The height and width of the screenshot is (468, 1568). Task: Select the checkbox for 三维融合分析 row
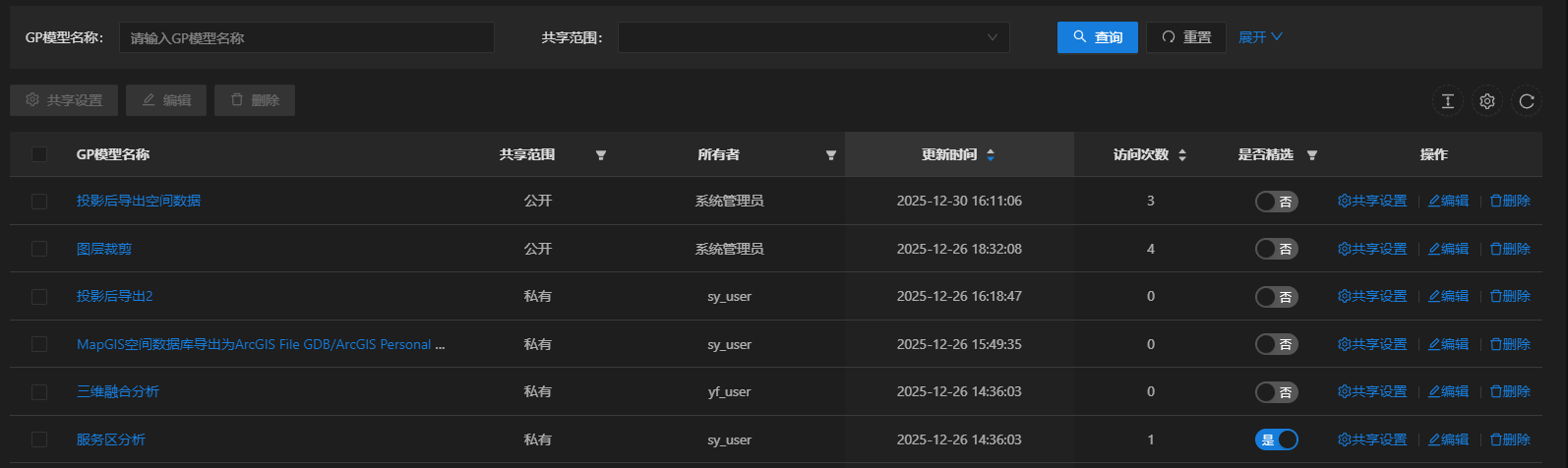(39, 392)
